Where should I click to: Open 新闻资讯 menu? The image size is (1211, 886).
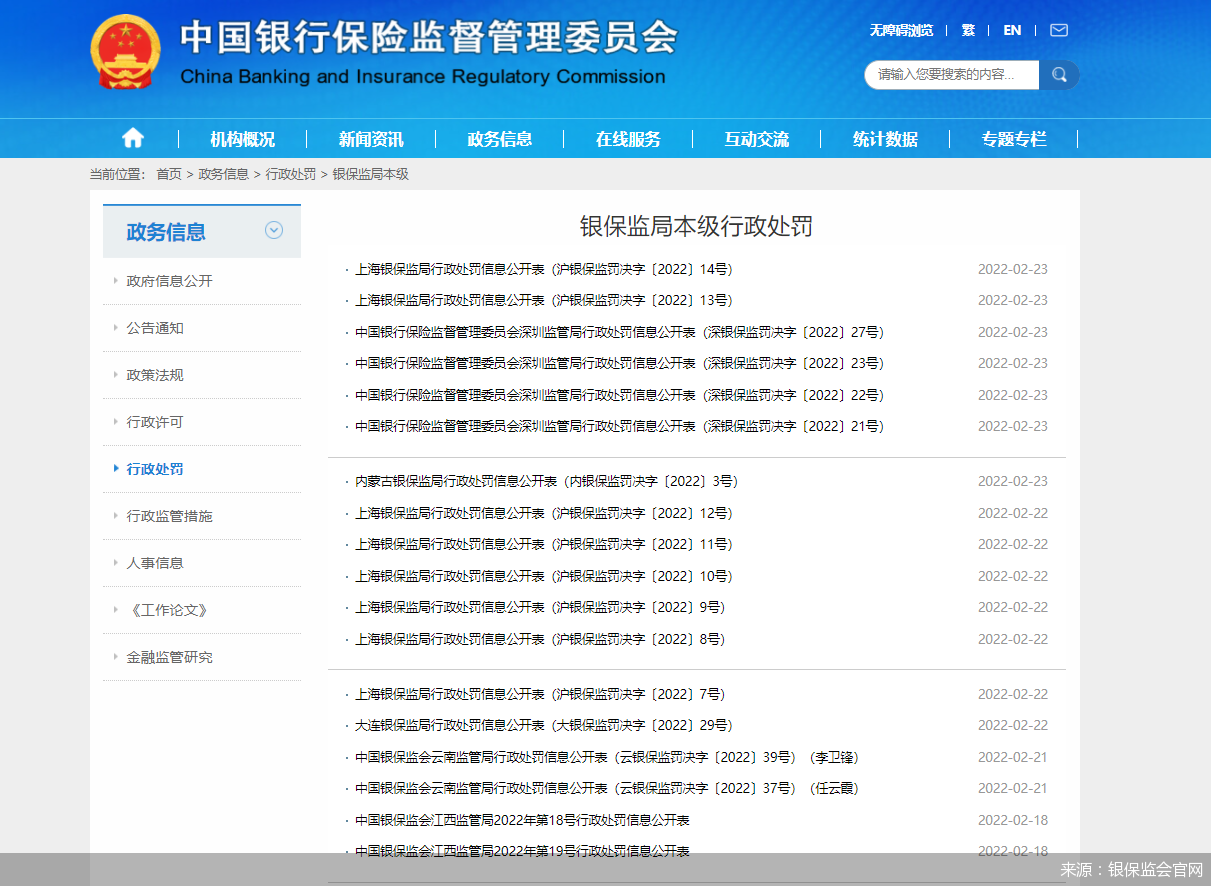pos(371,139)
